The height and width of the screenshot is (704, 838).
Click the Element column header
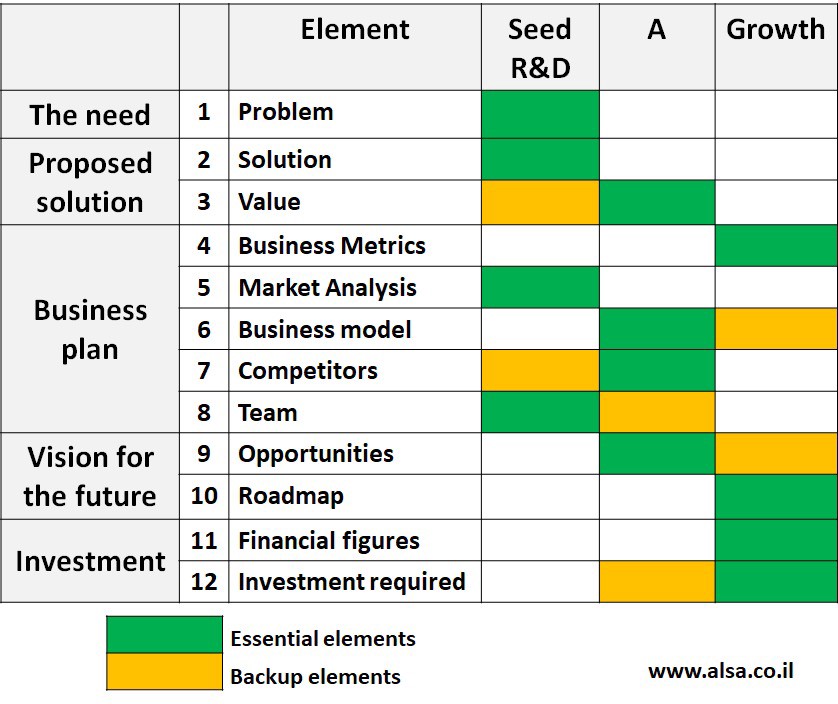coord(355,48)
